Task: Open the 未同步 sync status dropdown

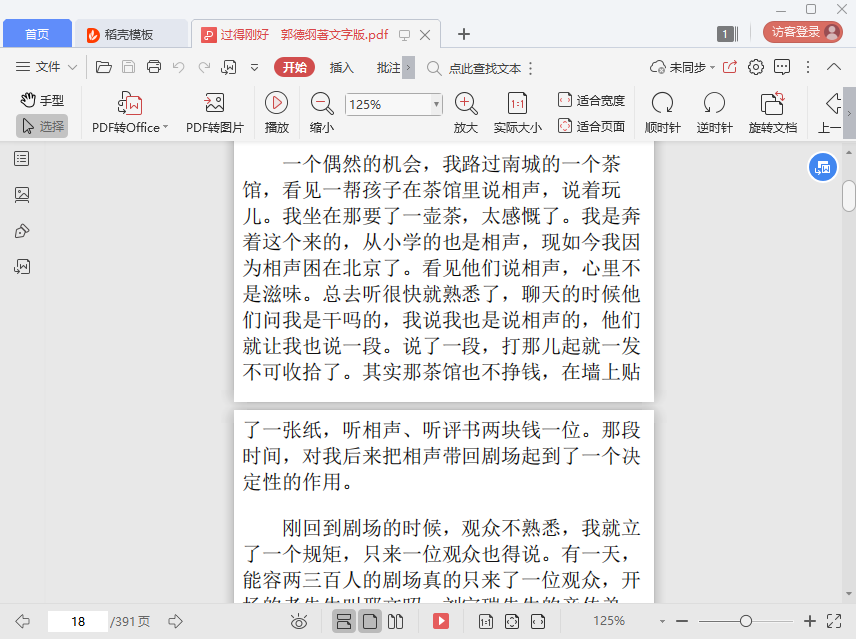Action: point(682,67)
